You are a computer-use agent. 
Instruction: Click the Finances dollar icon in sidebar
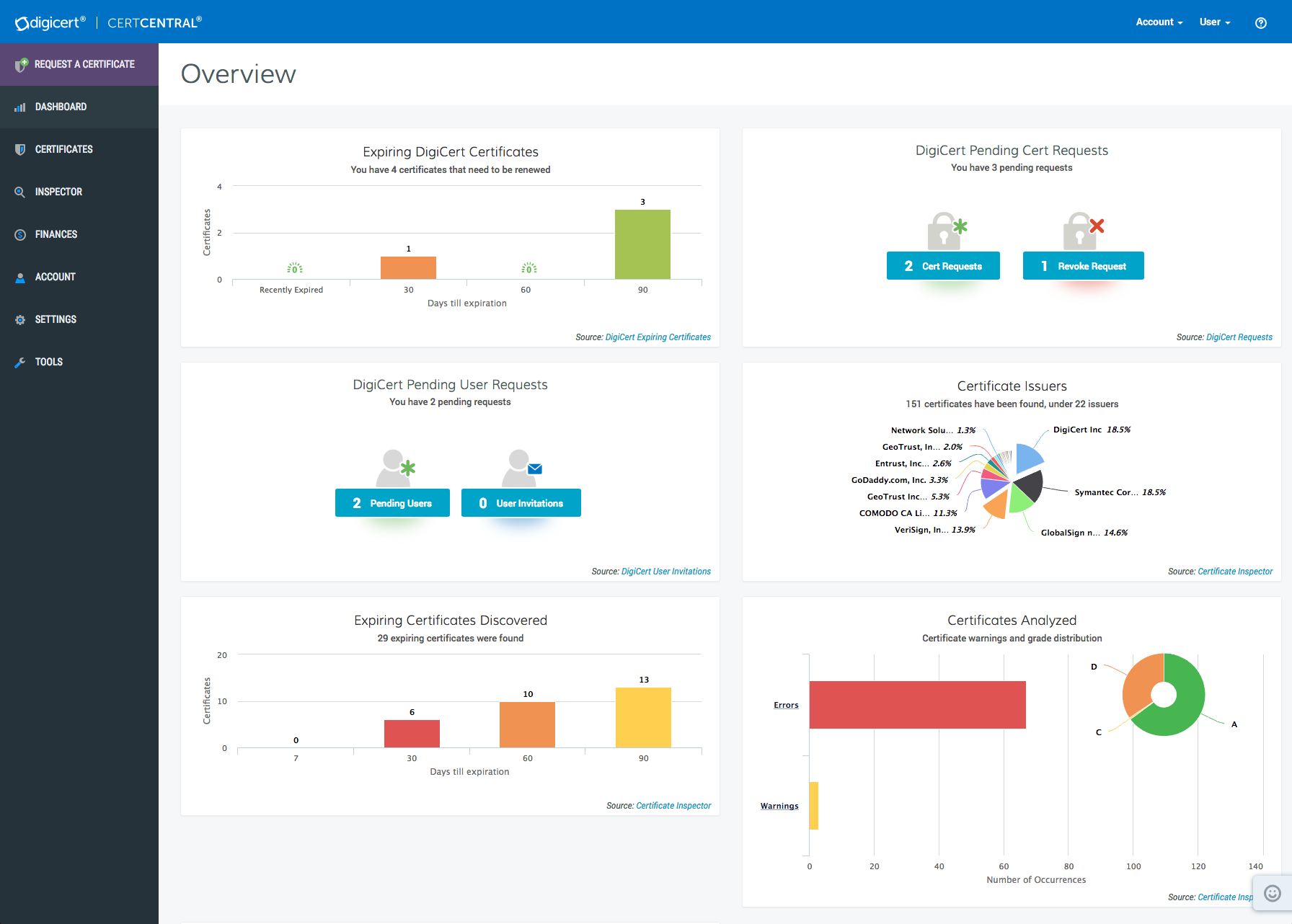tap(20, 235)
